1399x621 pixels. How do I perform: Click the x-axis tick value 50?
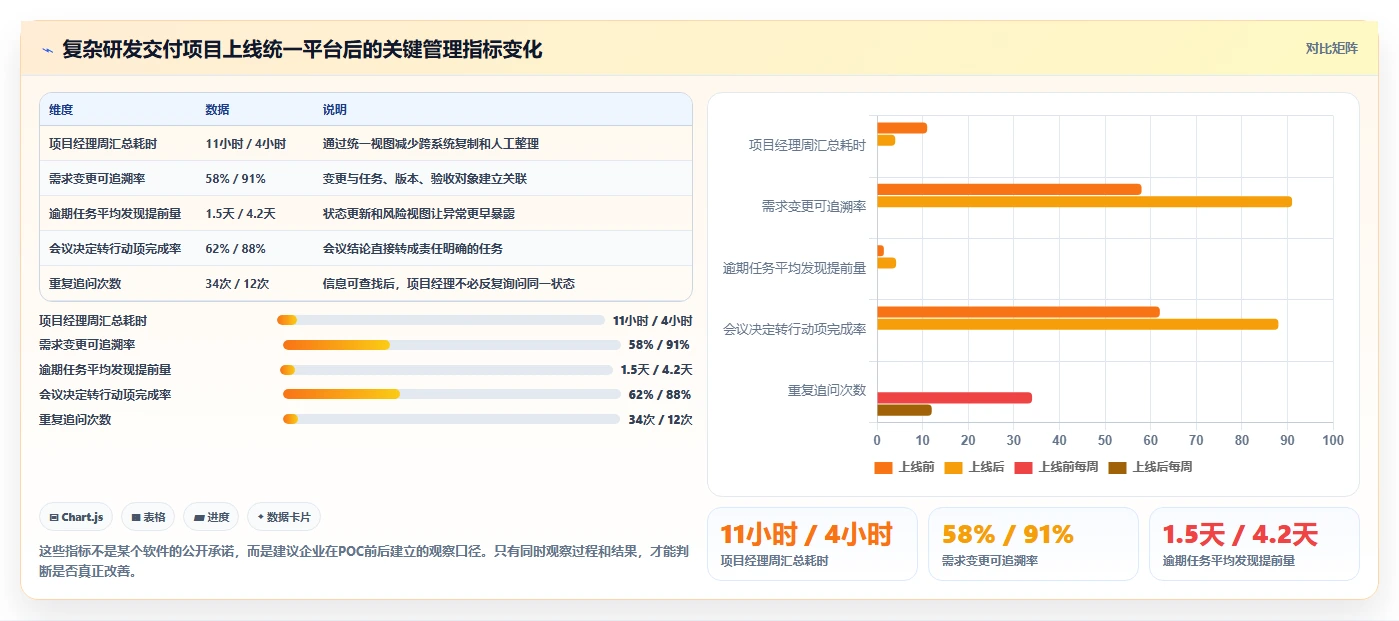1105,440
